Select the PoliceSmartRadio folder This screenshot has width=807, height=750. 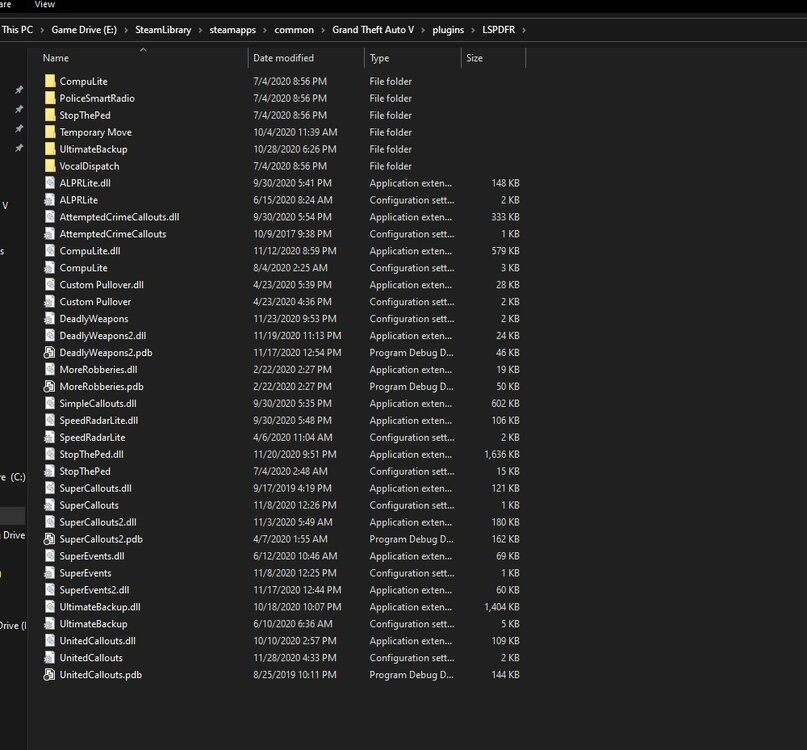click(96, 98)
